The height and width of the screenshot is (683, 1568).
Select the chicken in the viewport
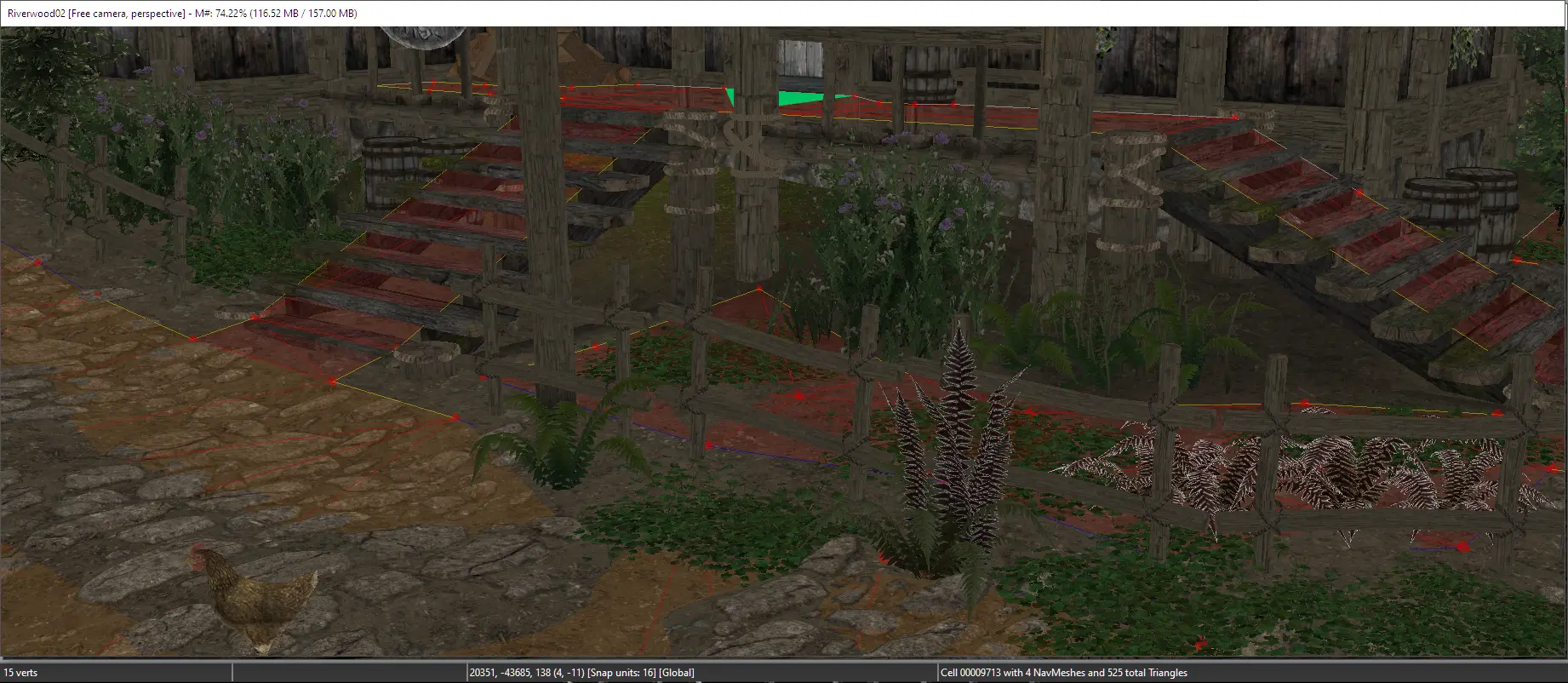(x=254, y=599)
